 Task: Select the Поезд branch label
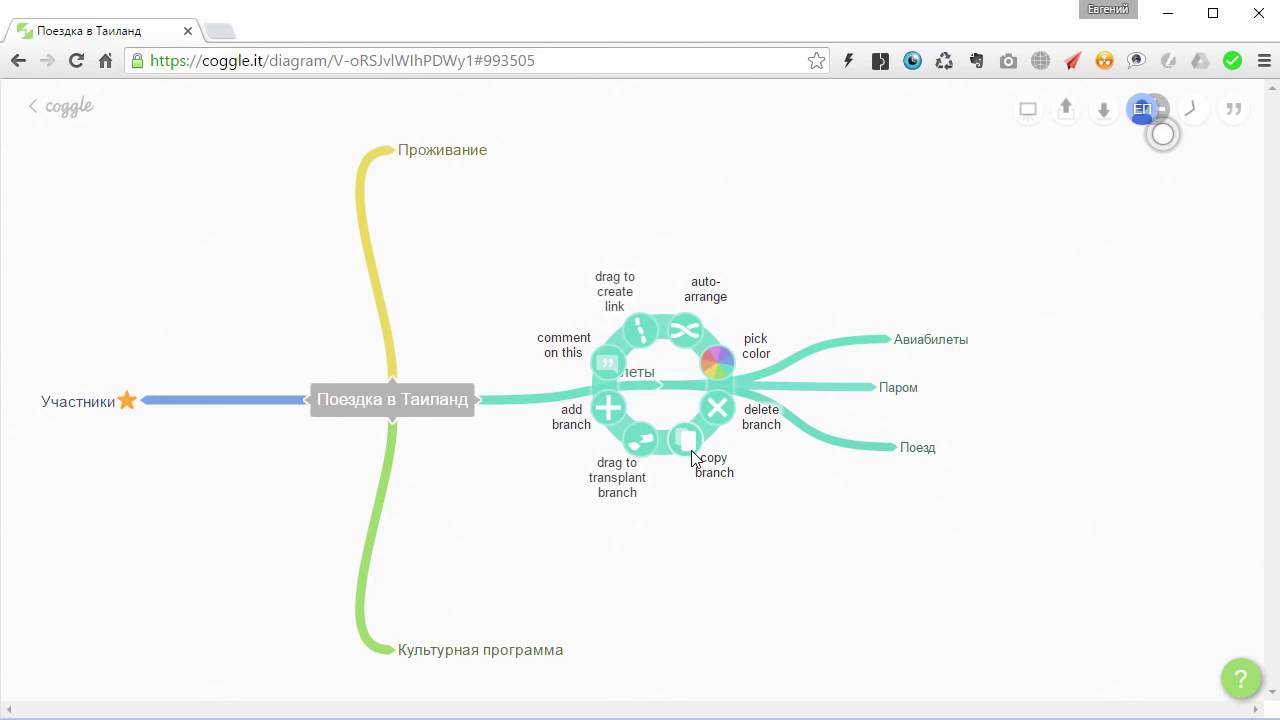(917, 447)
